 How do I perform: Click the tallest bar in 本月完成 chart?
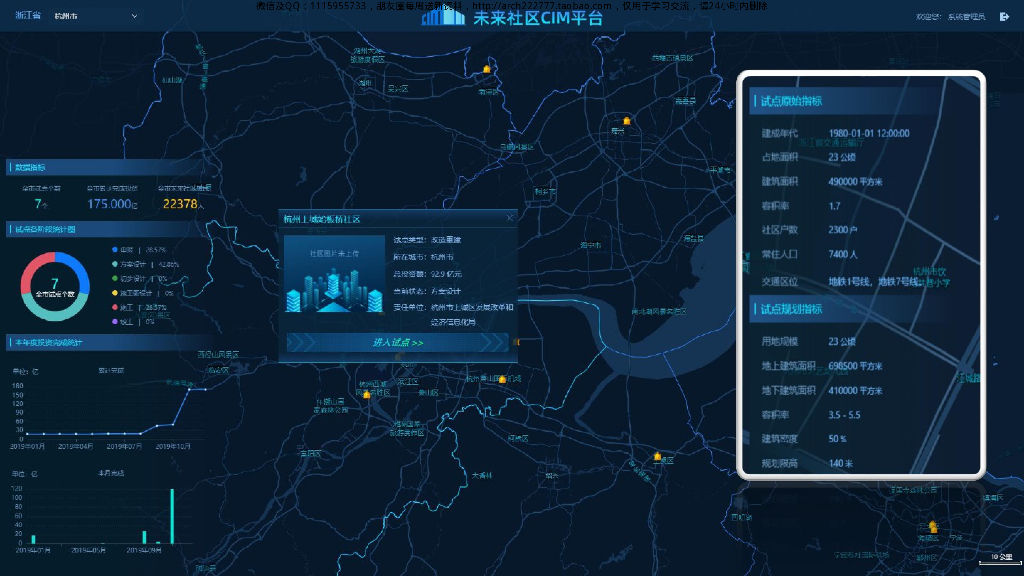click(172, 516)
